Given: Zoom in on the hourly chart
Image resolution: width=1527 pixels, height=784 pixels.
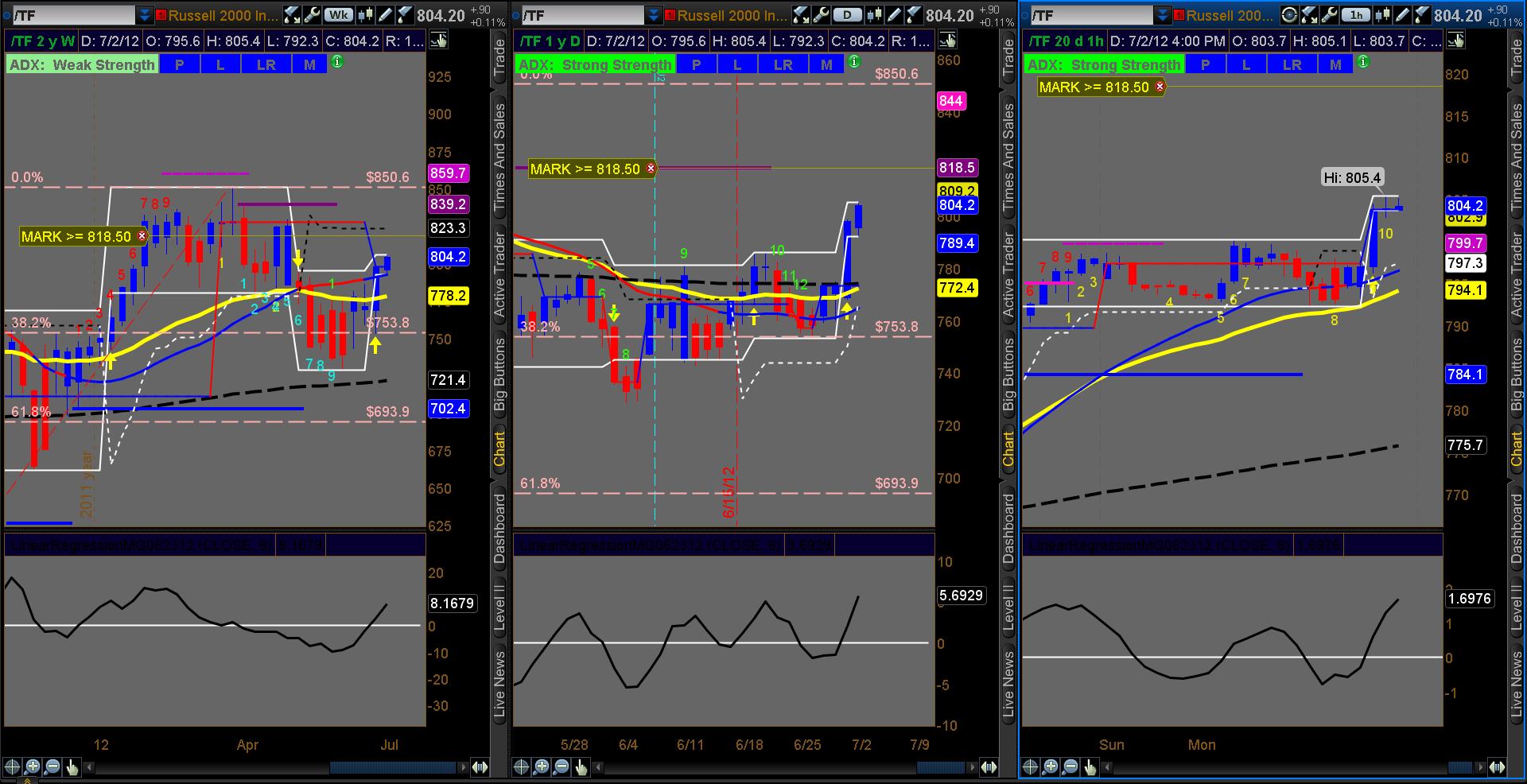Looking at the screenshot, I should [x=1050, y=767].
